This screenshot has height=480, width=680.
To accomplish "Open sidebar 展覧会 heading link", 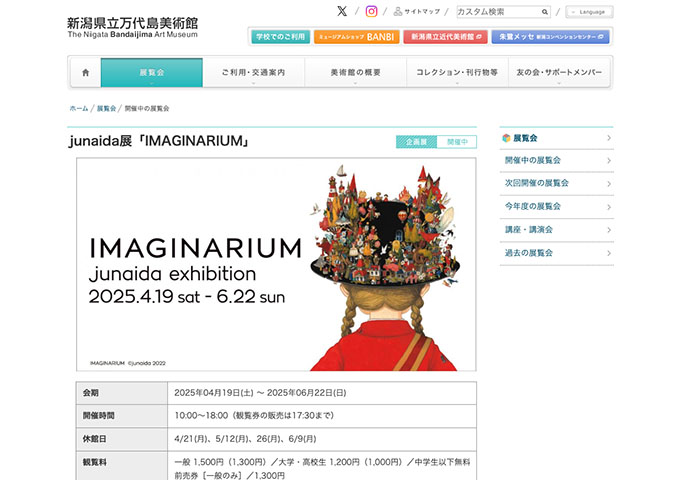I will [x=525, y=138].
